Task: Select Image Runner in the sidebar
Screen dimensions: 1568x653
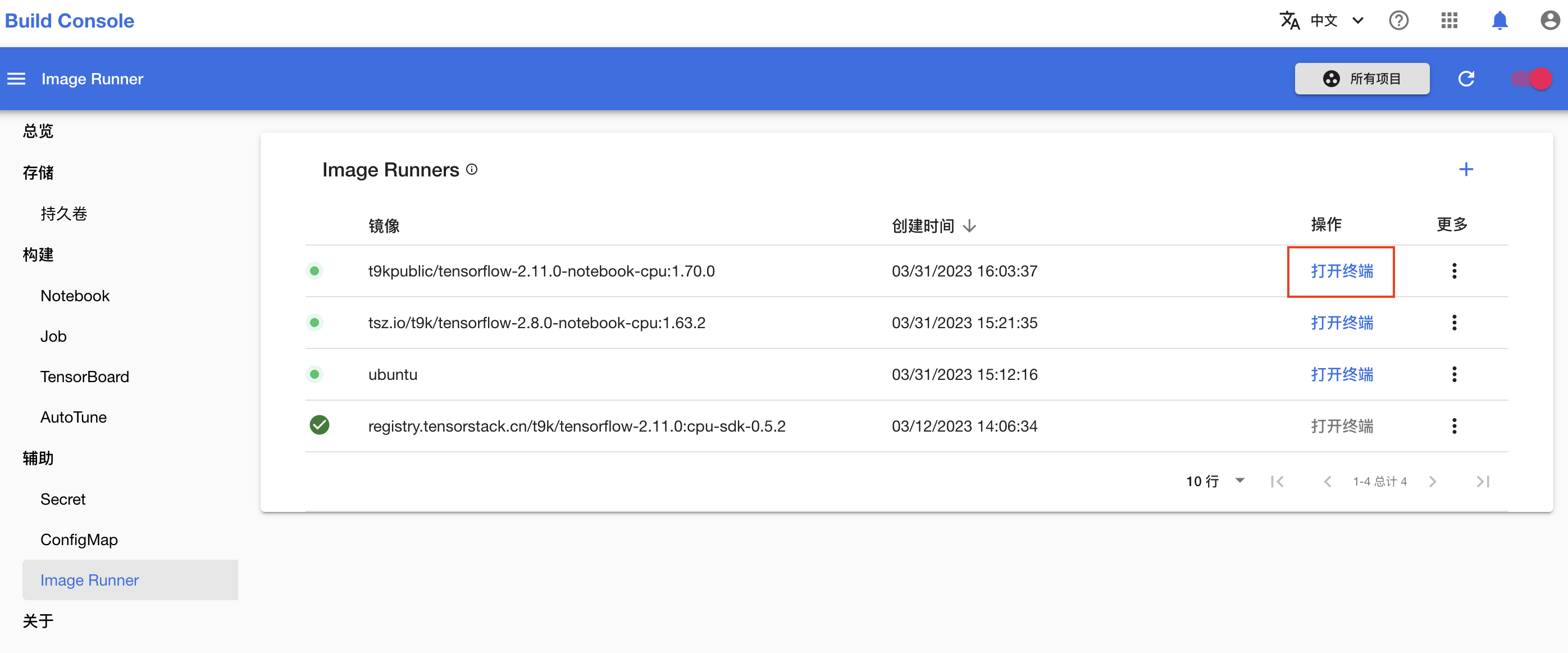Action: [130, 580]
